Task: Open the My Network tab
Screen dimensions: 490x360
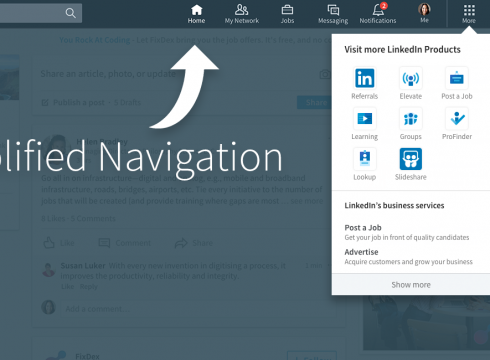Action: point(242,14)
